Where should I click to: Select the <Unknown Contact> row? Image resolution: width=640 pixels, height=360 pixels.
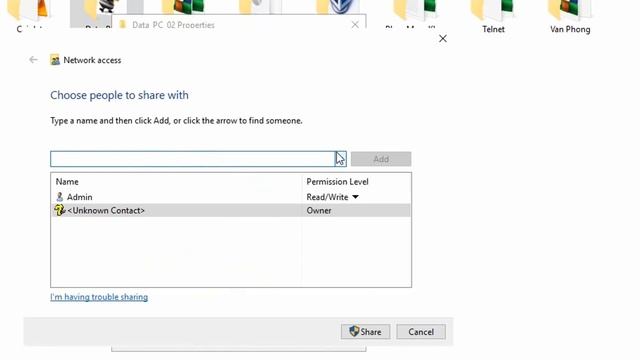coord(231,210)
